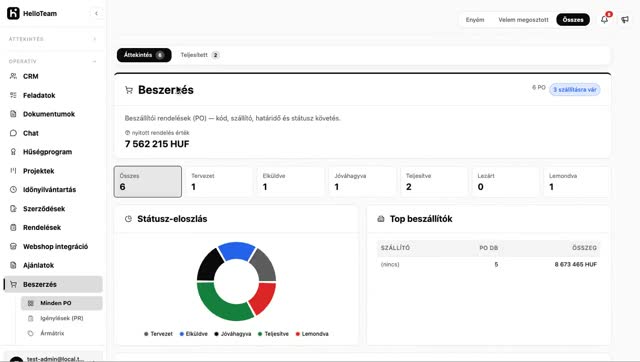Click the Státusz-eloszlás chart icon

(128, 219)
